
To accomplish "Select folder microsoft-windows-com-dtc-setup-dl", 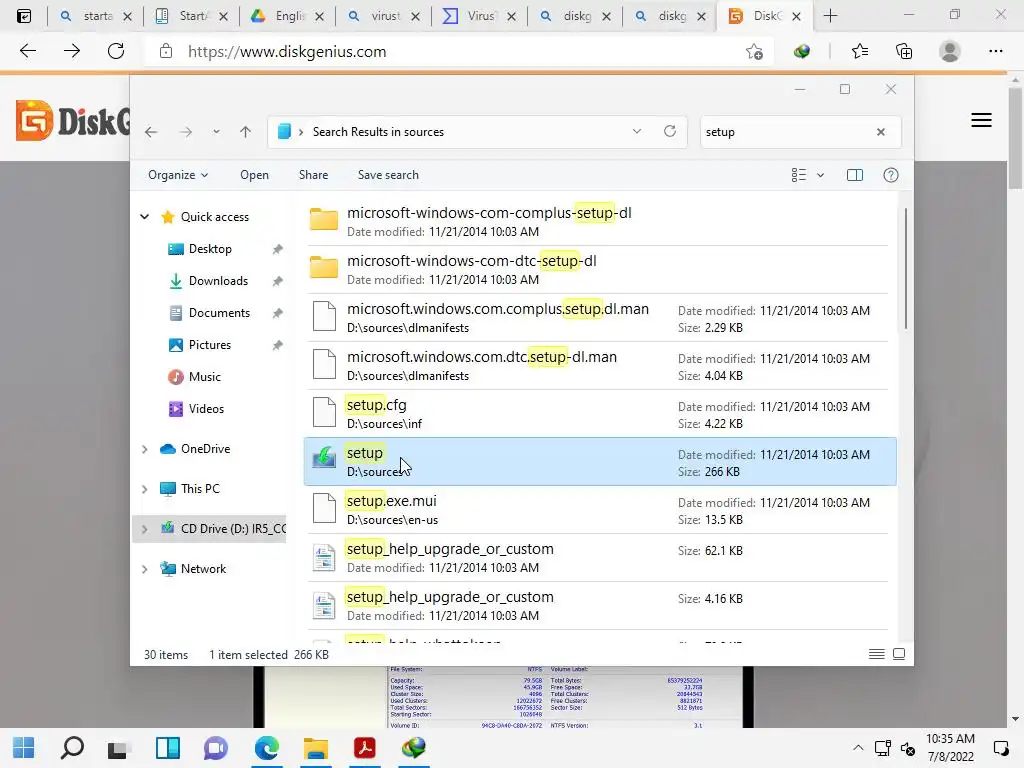I will tap(600, 270).
